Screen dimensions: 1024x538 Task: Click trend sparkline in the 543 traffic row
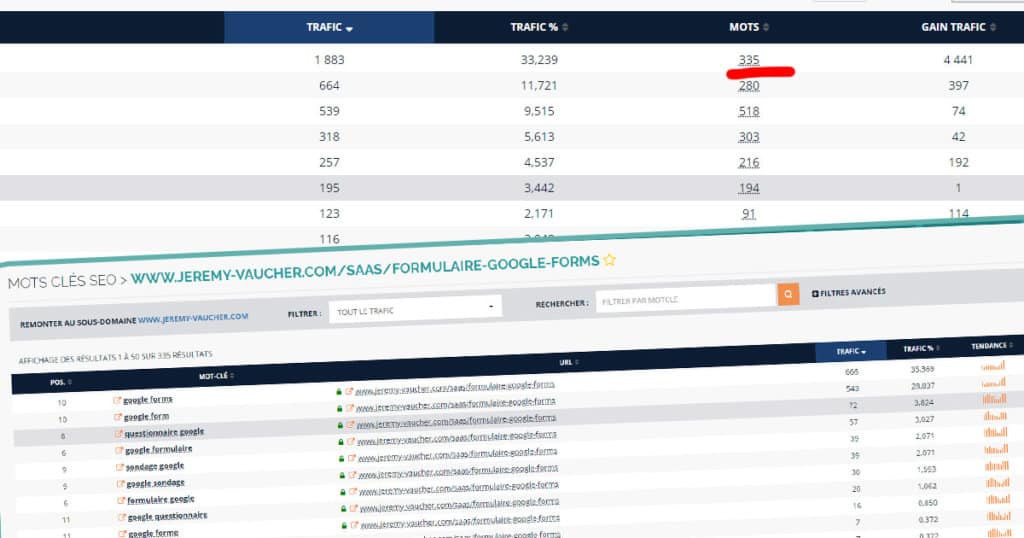pos(993,383)
